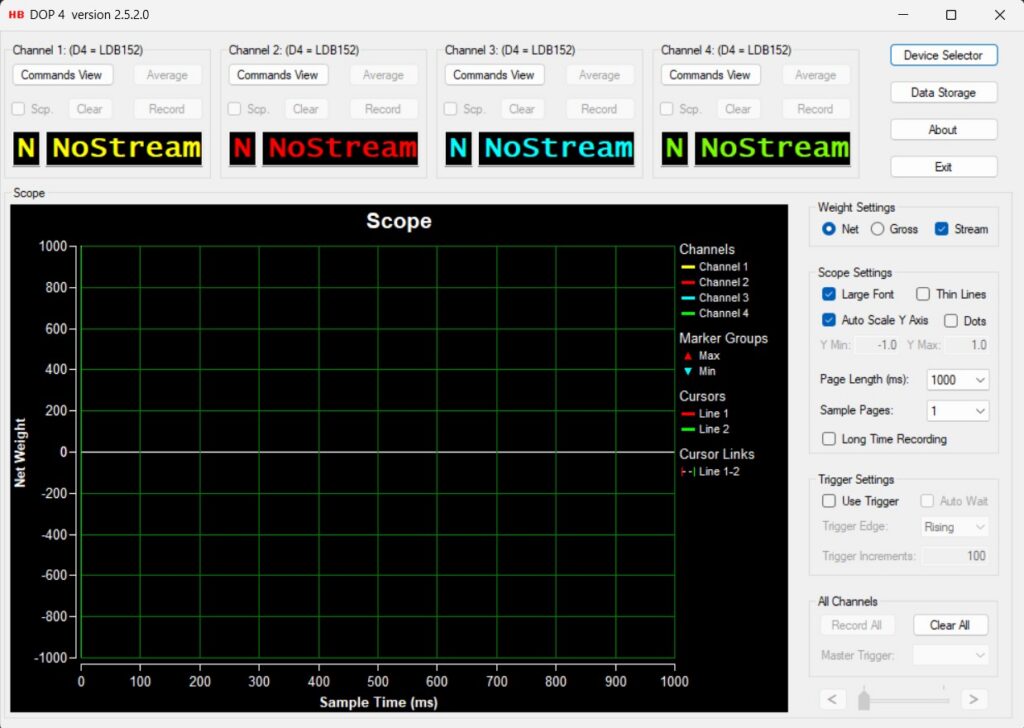Image resolution: width=1024 pixels, height=728 pixels.
Task: Enable the Use Trigger checkbox
Action: tap(828, 501)
